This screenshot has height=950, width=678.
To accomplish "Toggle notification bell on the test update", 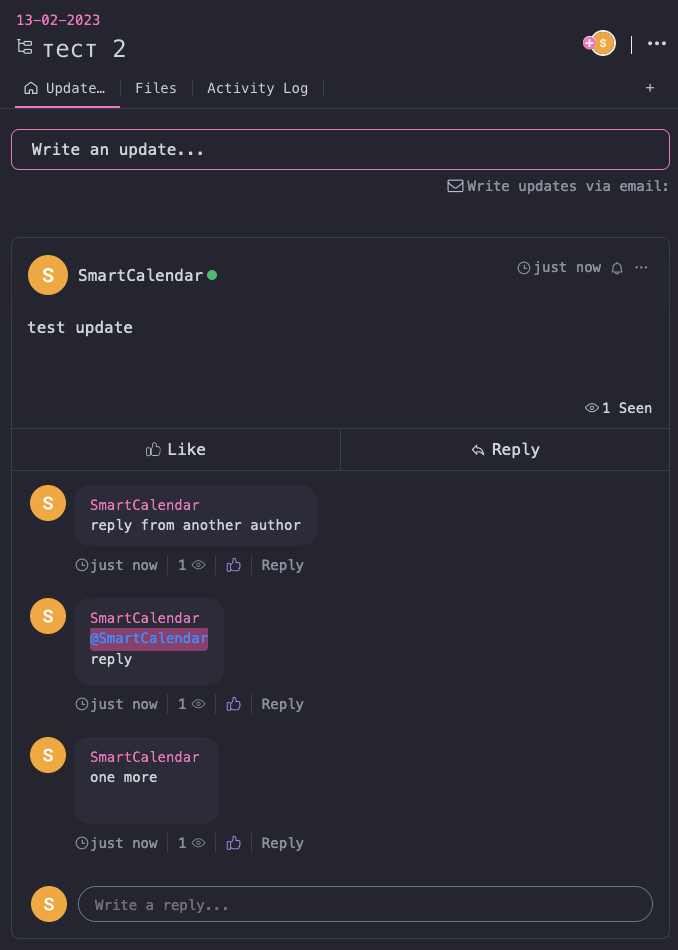I will click(x=617, y=268).
